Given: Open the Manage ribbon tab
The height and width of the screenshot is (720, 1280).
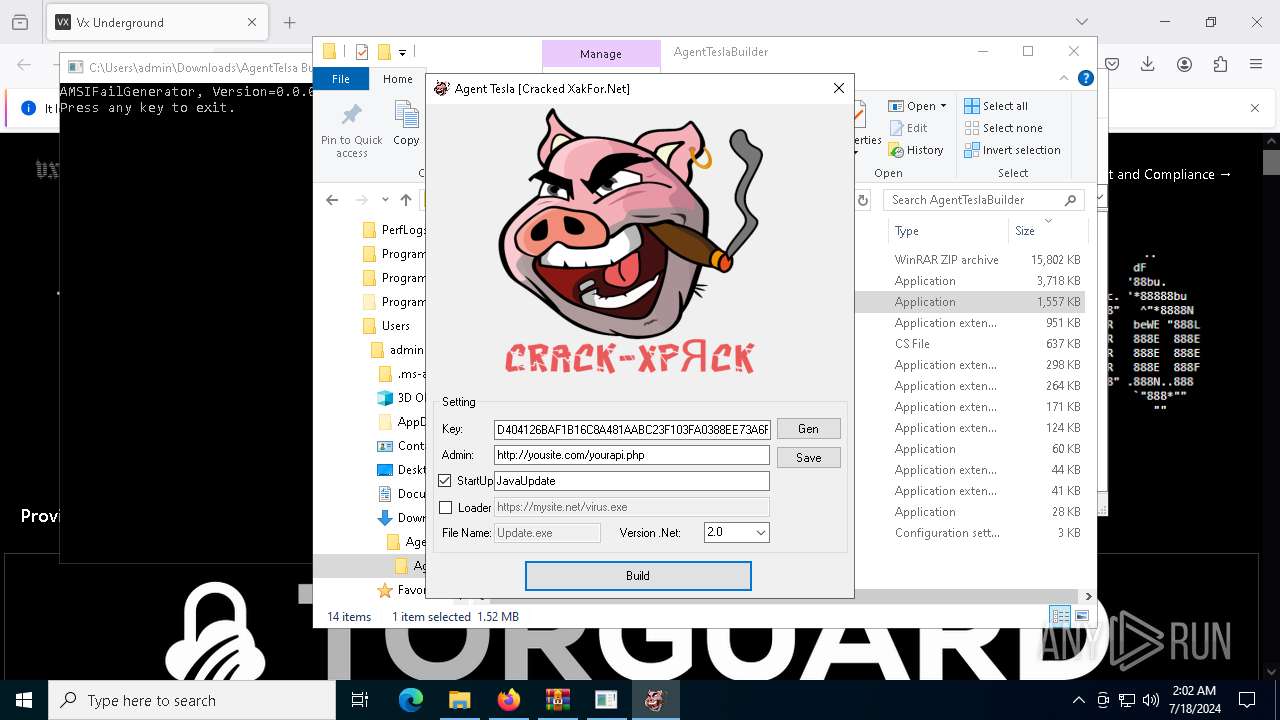Looking at the screenshot, I should tap(601, 54).
